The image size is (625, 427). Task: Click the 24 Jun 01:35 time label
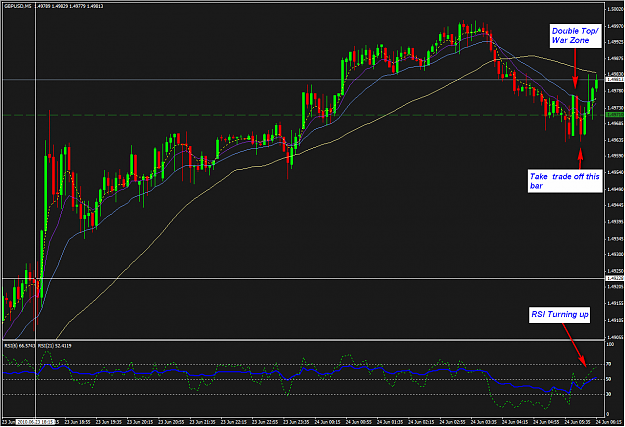(x=390, y=422)
